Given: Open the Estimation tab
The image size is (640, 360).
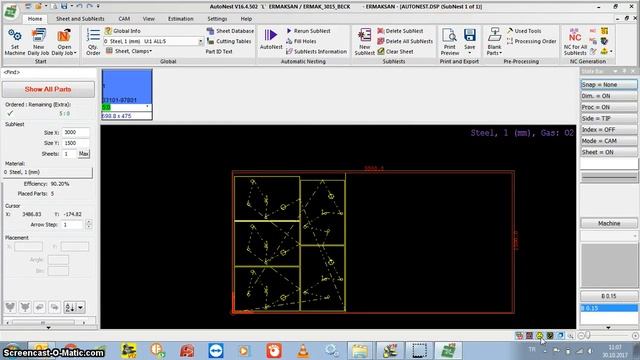Looking at the screenshot, I should click(180, 19).
